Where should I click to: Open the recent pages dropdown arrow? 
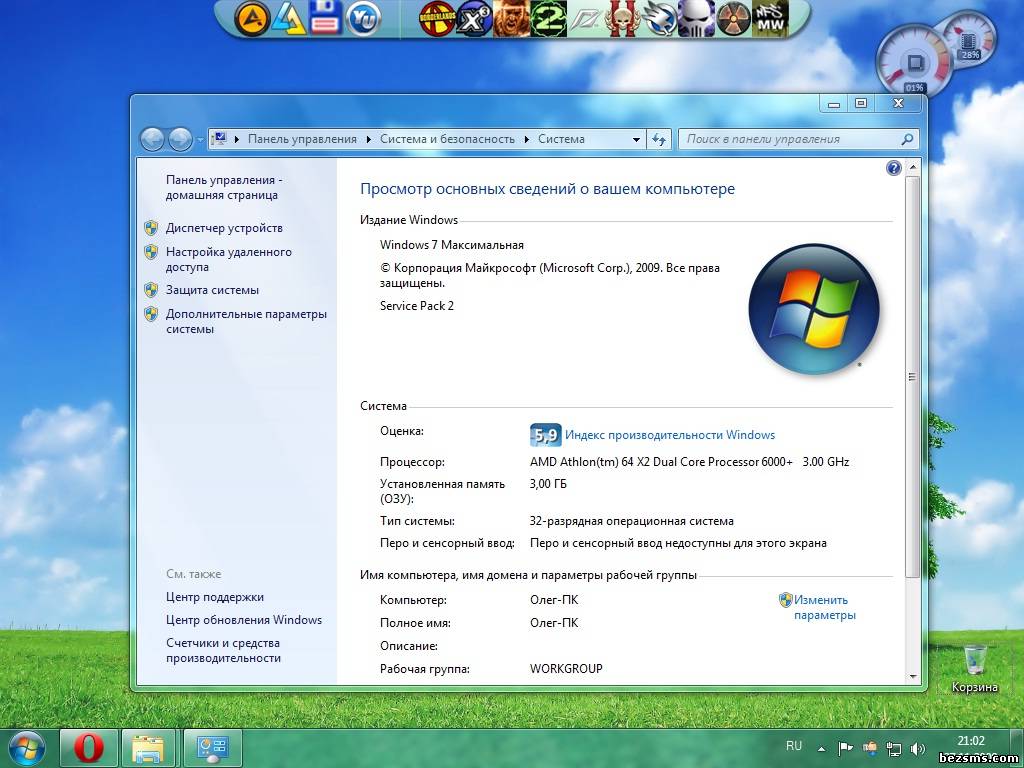201,140
